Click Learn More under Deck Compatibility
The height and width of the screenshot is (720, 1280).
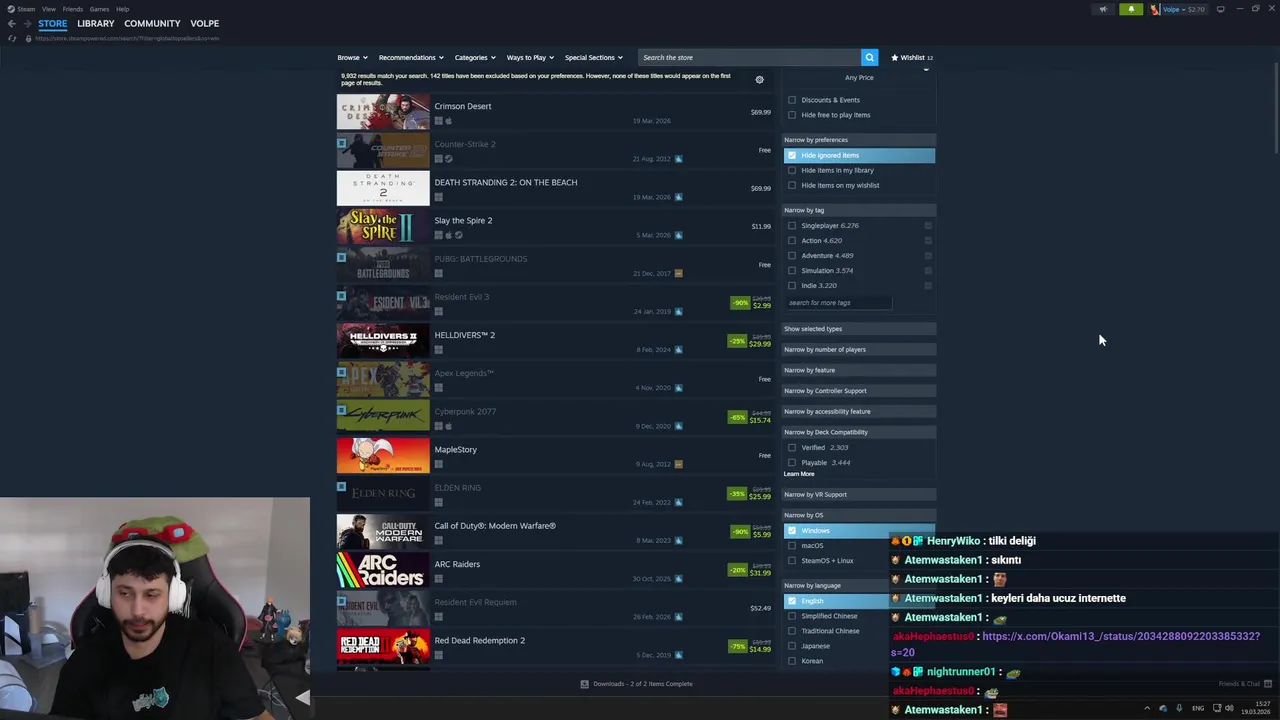coord(799,474)
